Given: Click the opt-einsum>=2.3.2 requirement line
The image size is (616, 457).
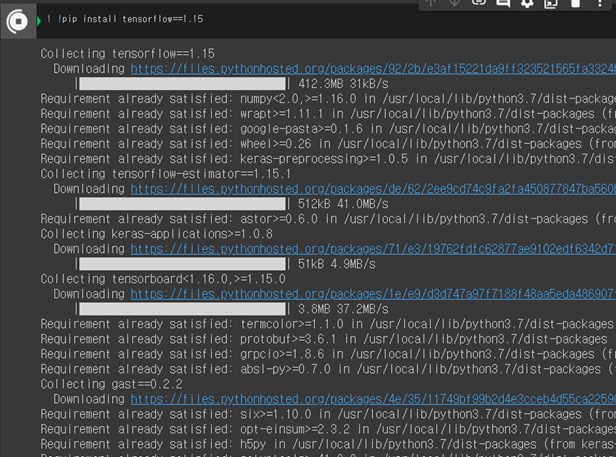Looking at the screenshot, I should point(328,429).
